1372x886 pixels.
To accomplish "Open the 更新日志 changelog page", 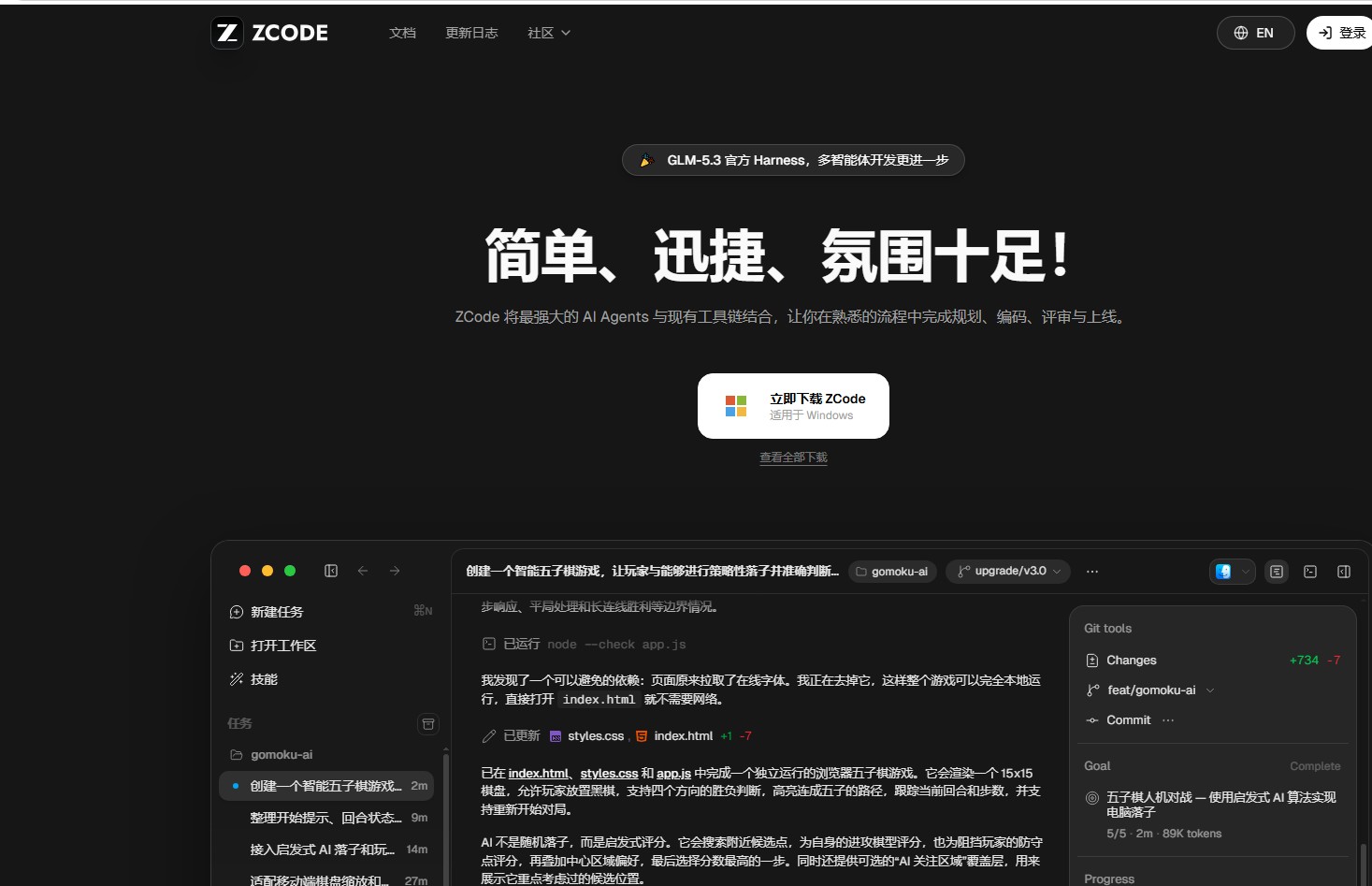I will [x=471, y=33].
